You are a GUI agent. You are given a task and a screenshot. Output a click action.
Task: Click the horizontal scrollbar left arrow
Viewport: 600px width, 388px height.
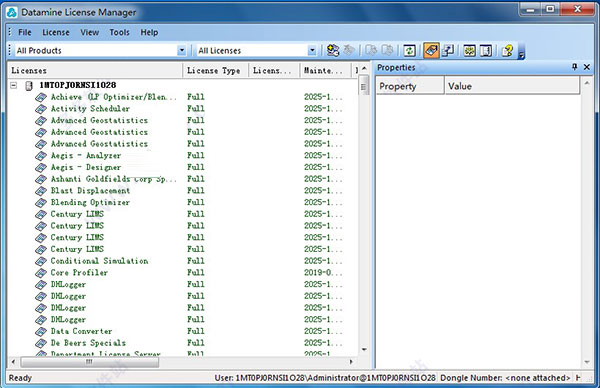tap(13, 362)
